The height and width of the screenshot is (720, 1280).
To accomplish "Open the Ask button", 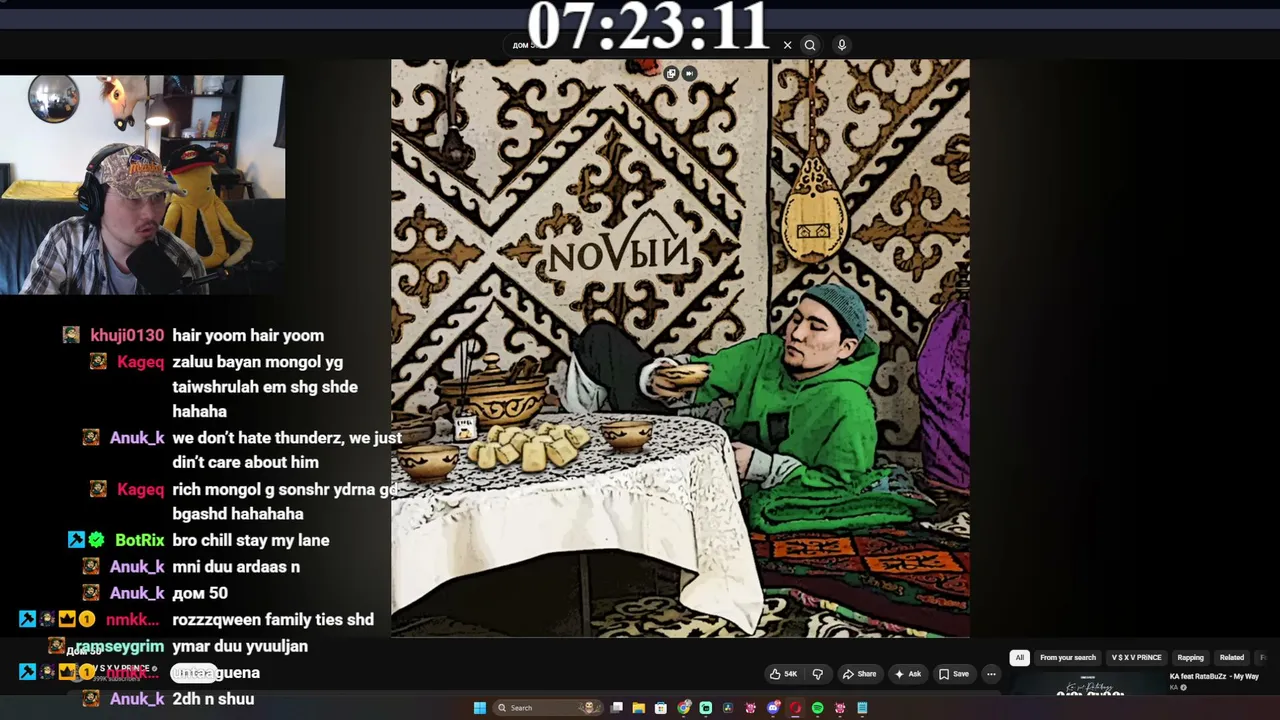I will click(x=908, y=674).
